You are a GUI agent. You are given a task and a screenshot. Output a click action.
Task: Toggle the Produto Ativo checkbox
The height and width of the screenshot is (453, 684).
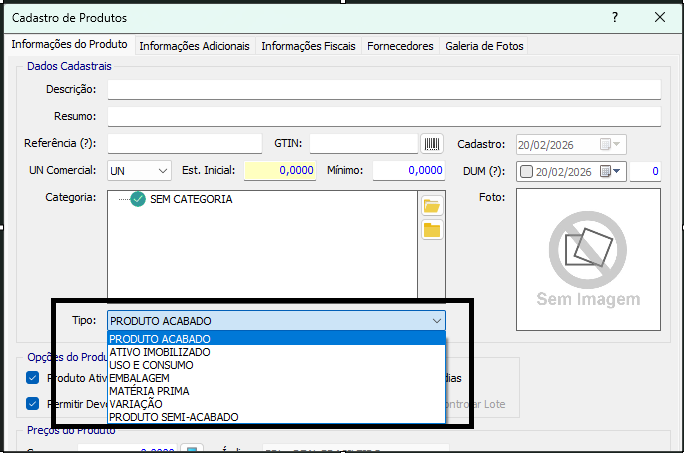click(x=33, y=378)
